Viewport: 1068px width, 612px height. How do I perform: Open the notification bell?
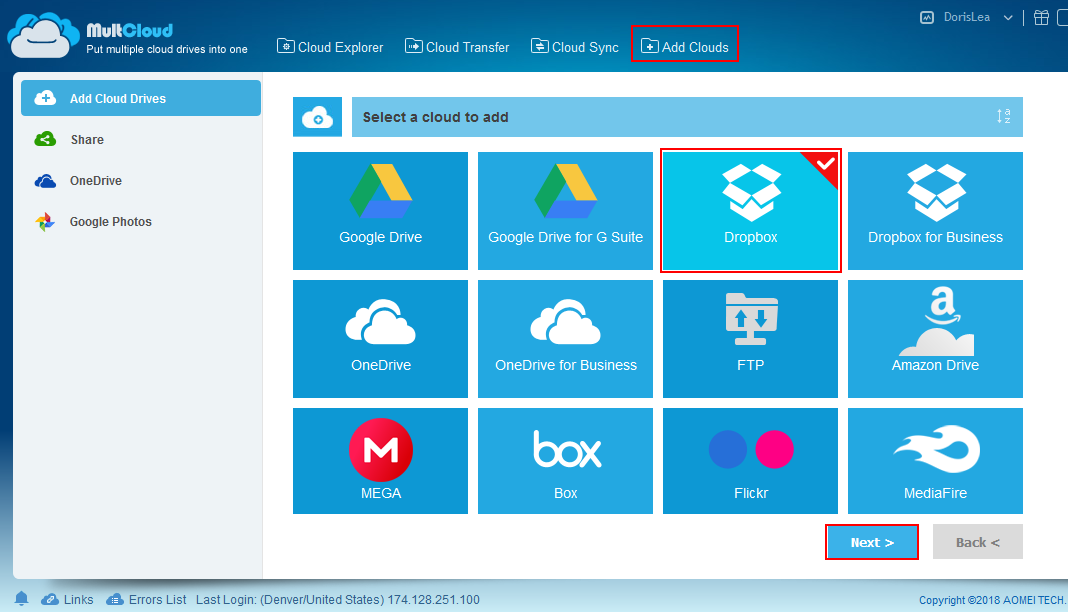22,598
